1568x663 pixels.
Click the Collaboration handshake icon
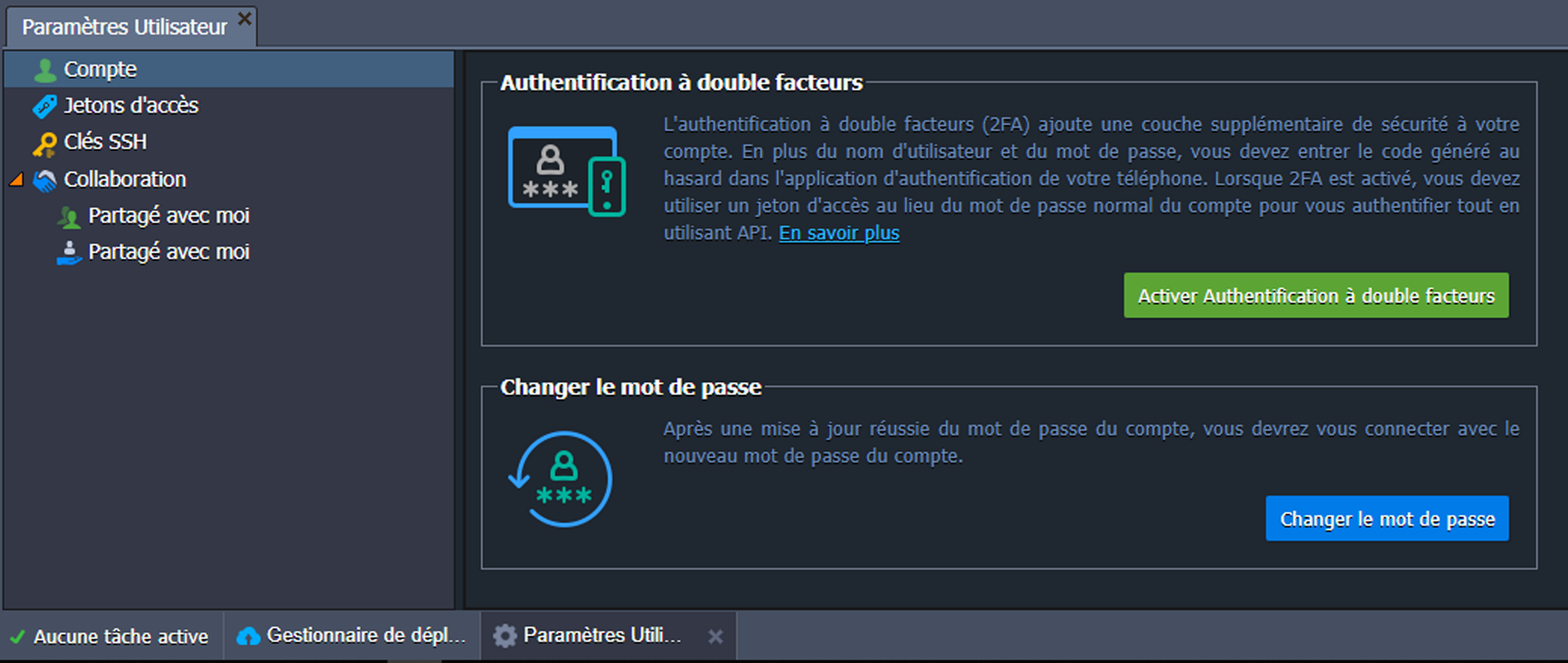pyautogui.click(x=44, y=180)
